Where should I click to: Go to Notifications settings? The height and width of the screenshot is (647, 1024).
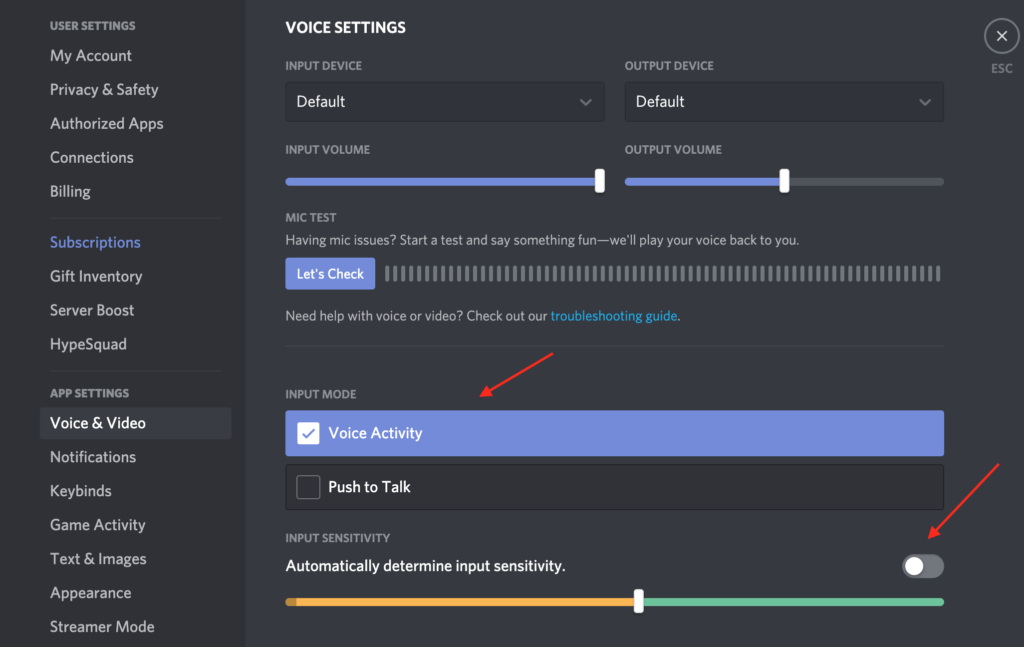92,457
